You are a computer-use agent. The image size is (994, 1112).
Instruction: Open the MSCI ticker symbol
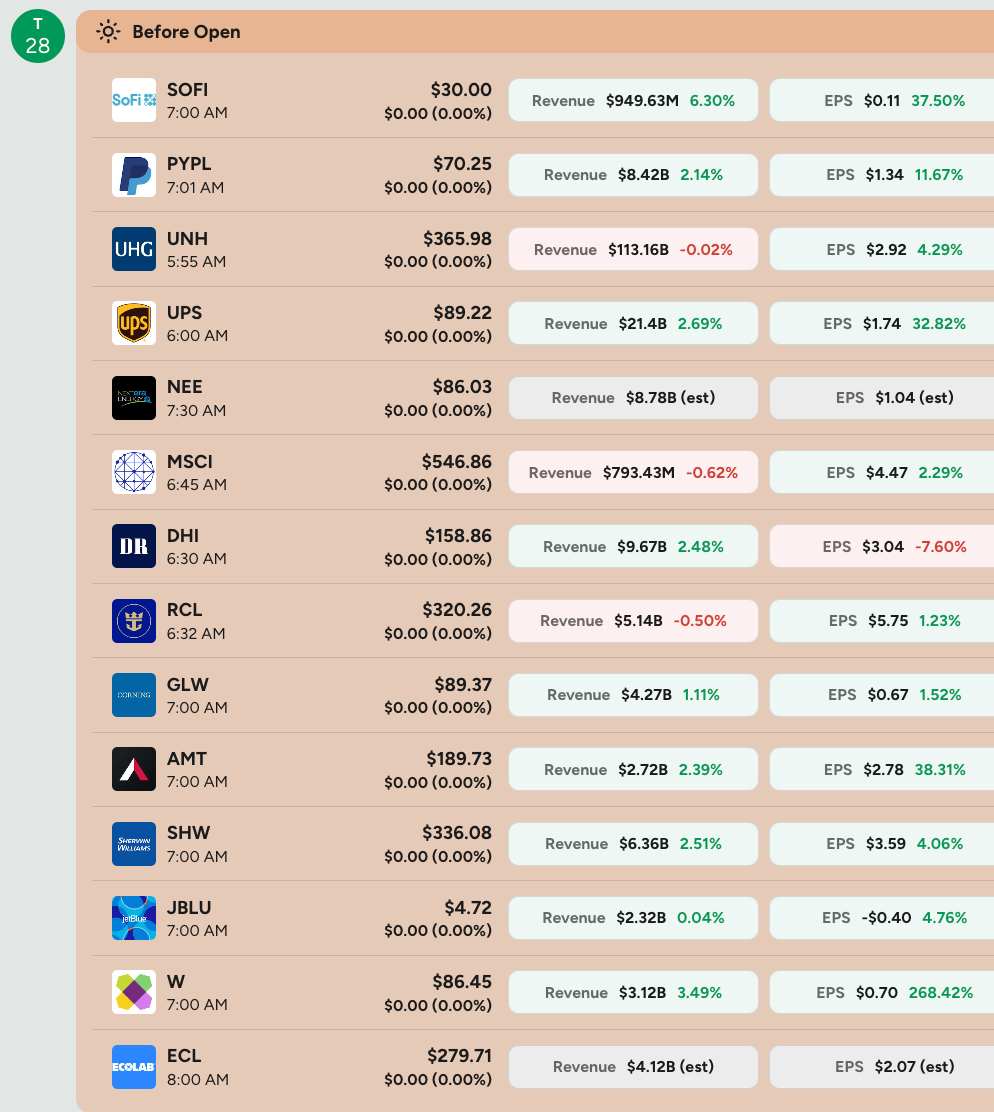point(189,462)
